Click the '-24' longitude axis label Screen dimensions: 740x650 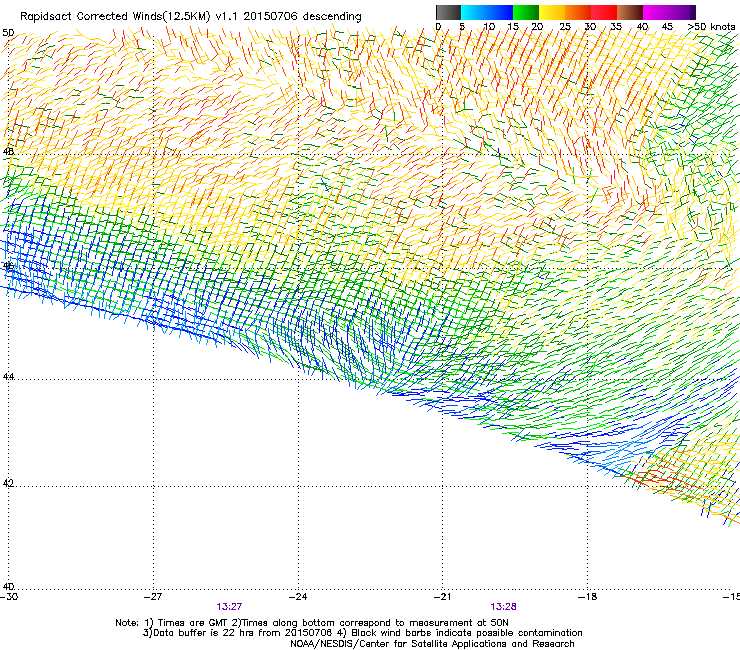(298, 596)
